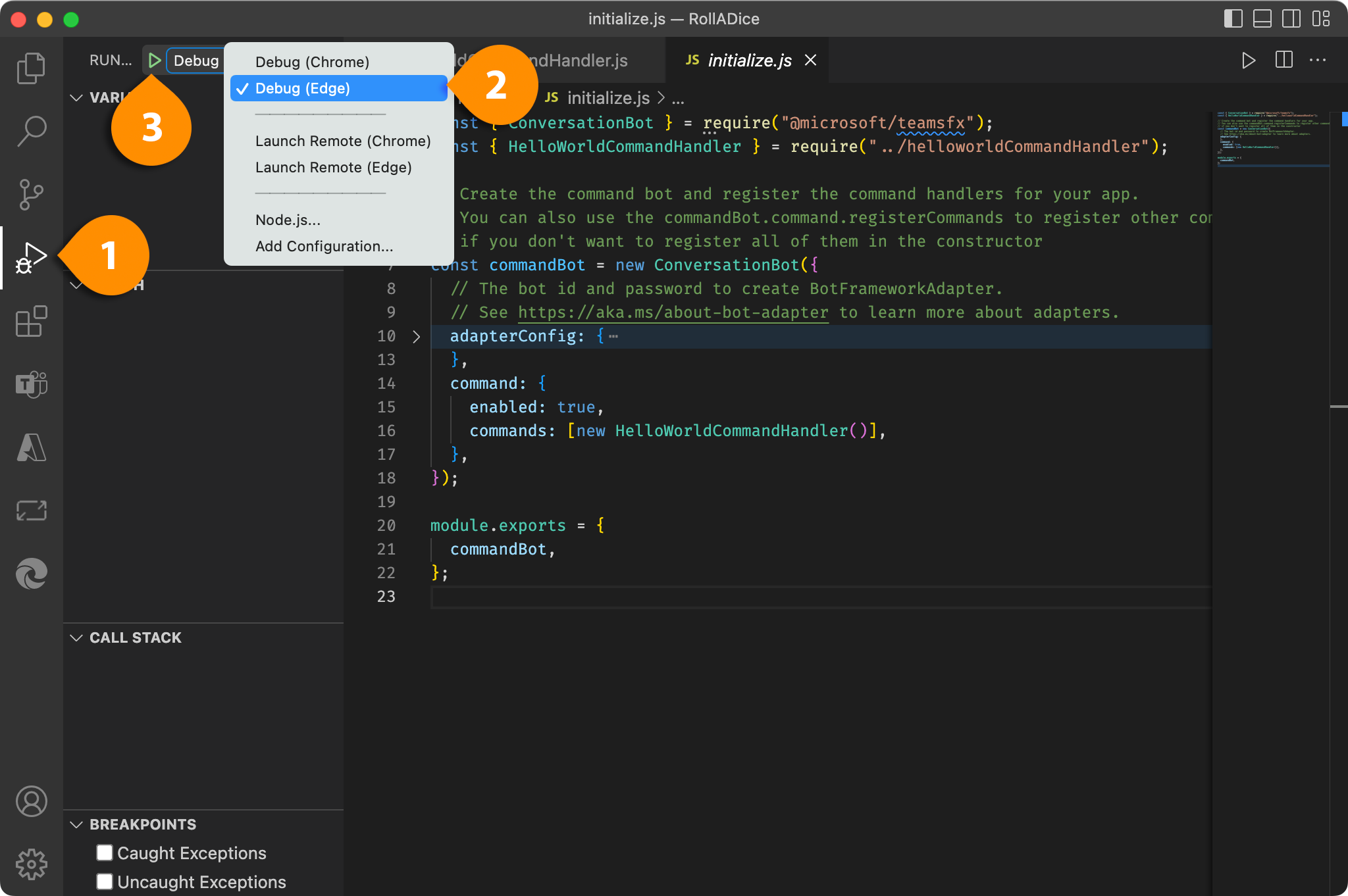The width and height of the screenshot is (1348, 896).
Task: Split the editor using the split icon
Action: point(1282,60)
